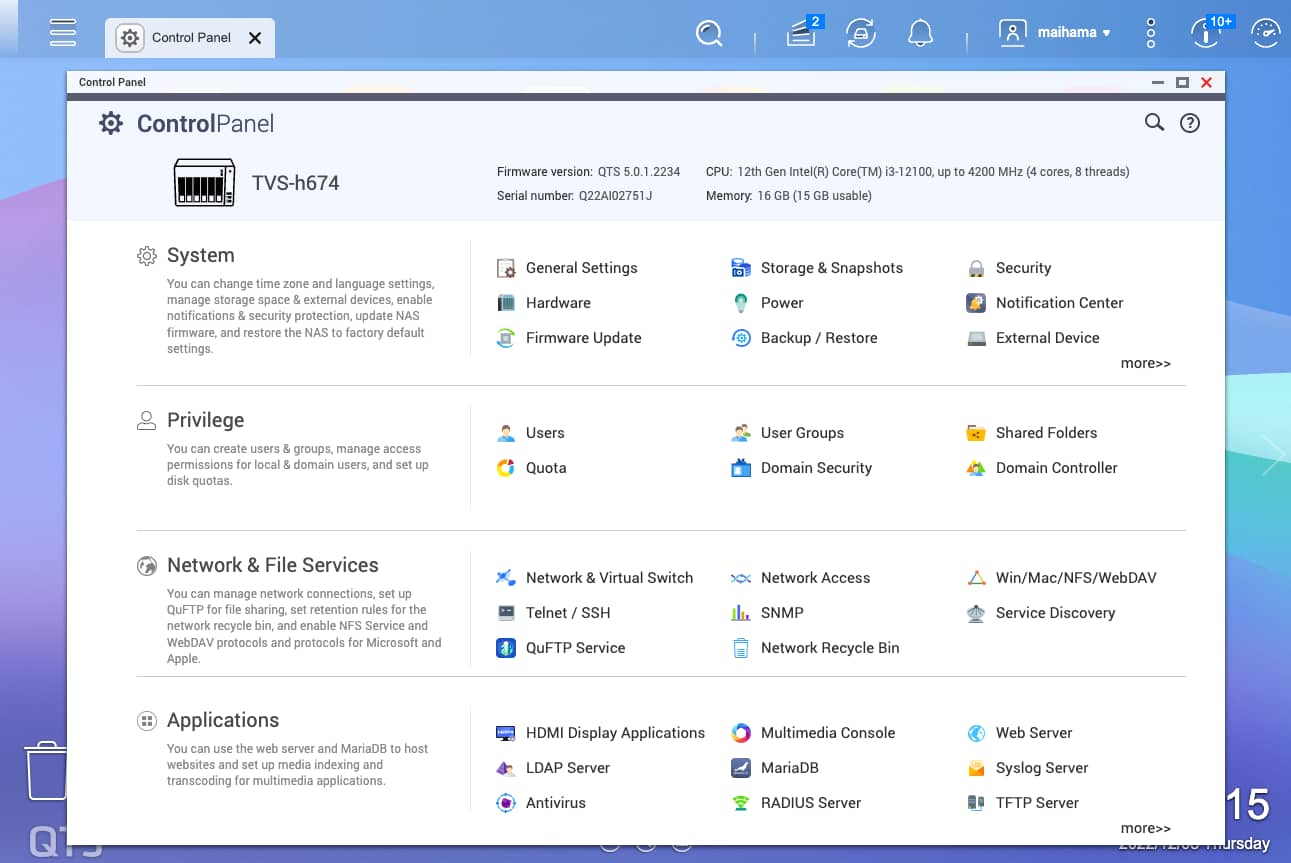
Task: Open Telnet / SSH link
Action: pyautogui.click(x=568, y=613)
